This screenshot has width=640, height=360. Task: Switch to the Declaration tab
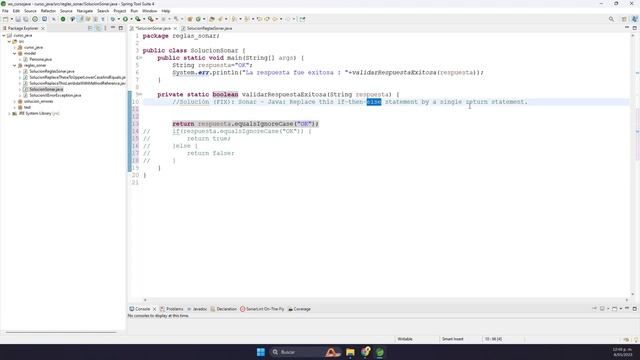[x=224, y=309]
